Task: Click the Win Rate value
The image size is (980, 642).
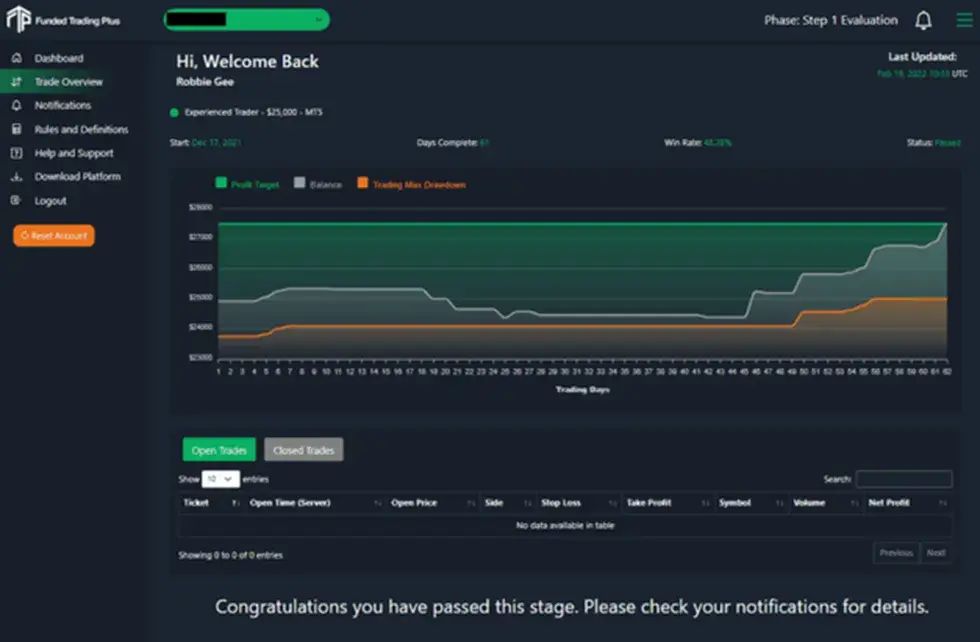Action: (x=718, y=143)
